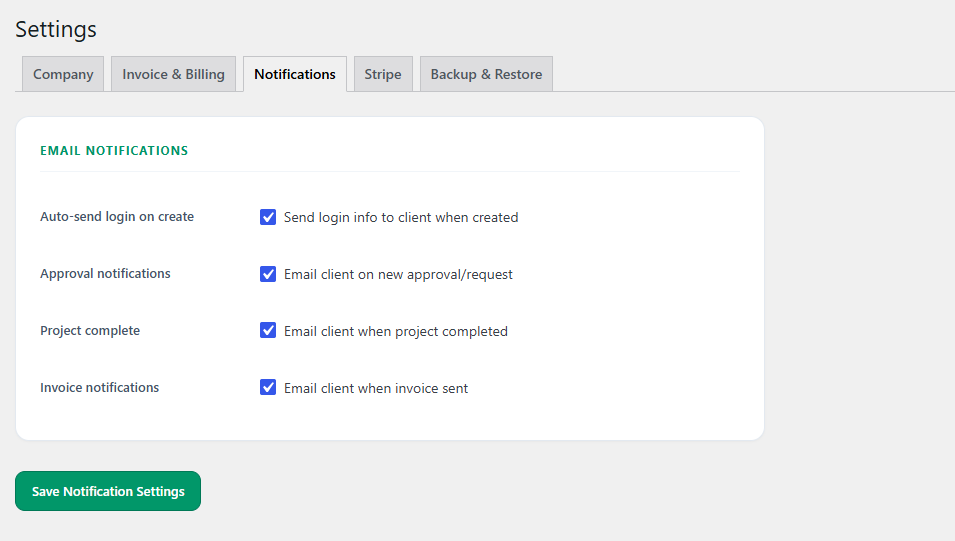
Task: Click the Settings page title
Action: 56,29
